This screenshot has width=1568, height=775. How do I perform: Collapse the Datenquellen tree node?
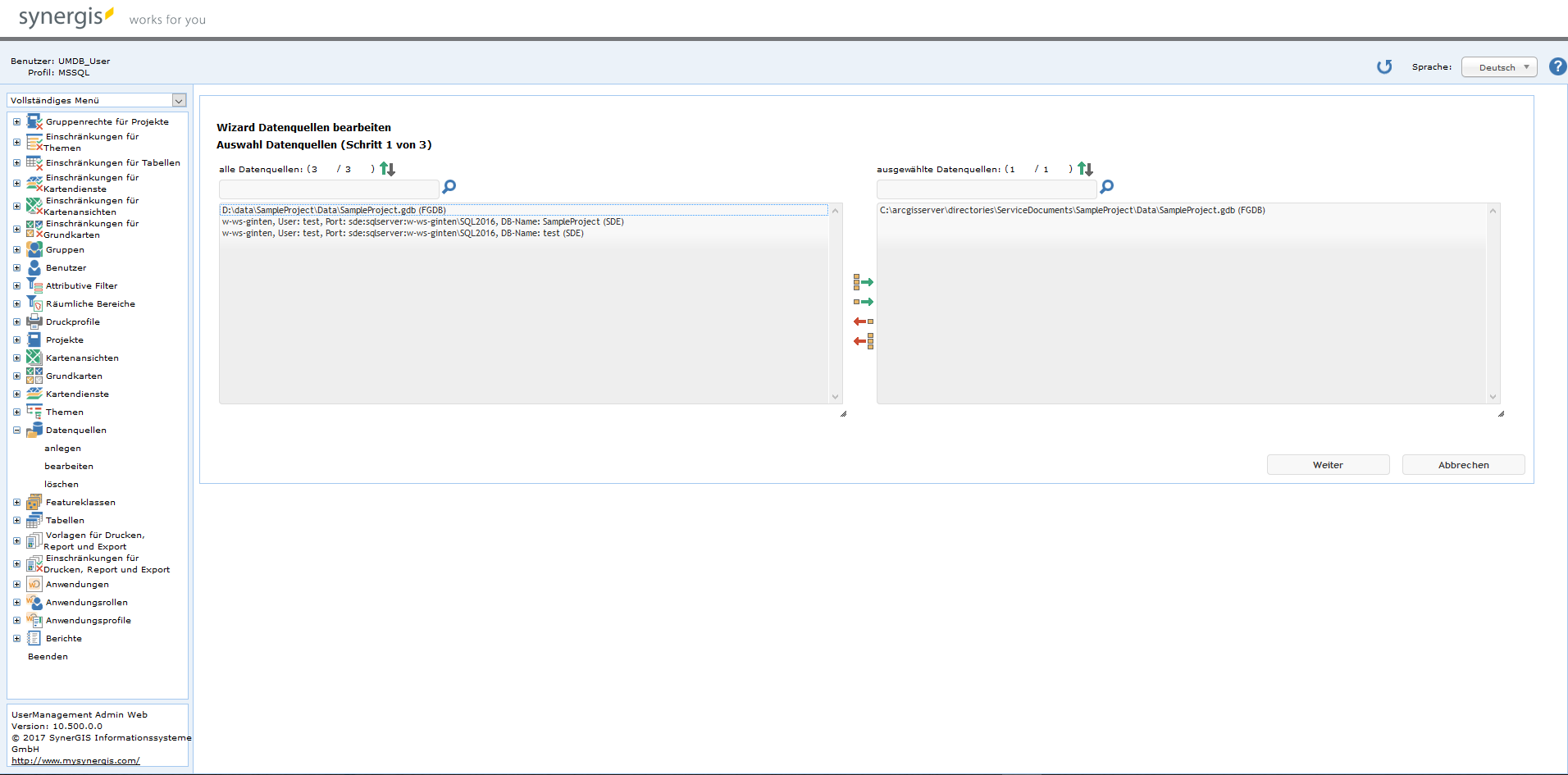coord(16,431)
